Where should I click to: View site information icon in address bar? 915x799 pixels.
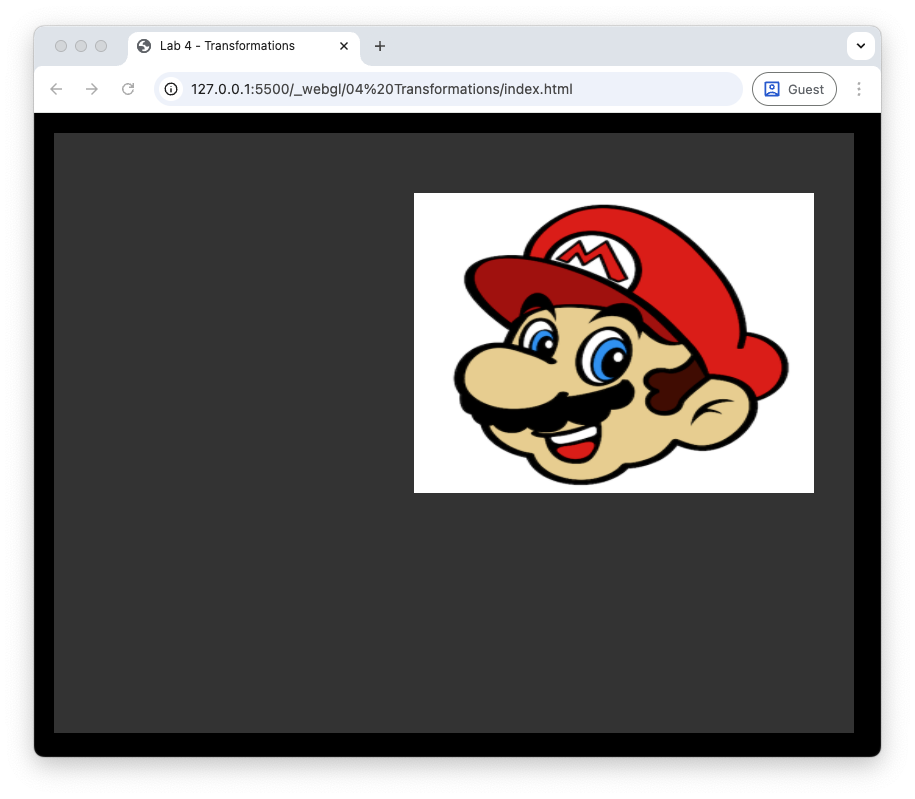click(x=171, y=89)
